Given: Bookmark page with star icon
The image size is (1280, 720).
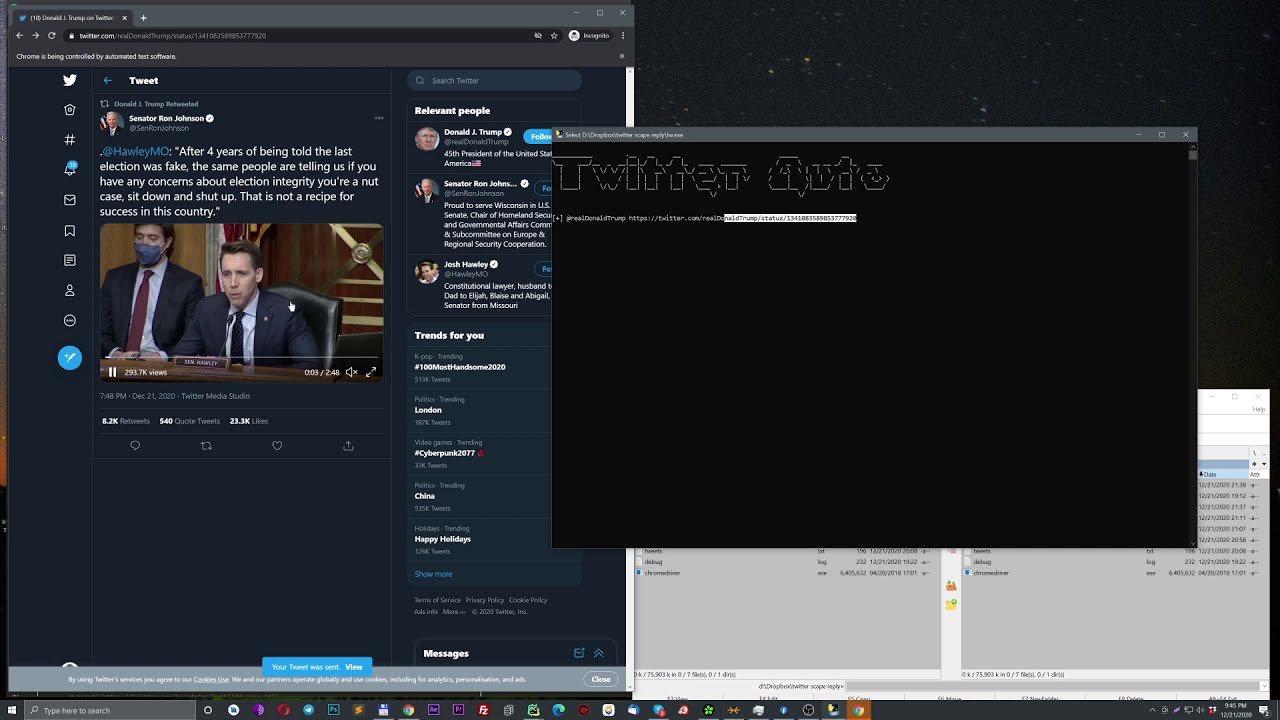Looking at the screenshot, I should [554, 35].
